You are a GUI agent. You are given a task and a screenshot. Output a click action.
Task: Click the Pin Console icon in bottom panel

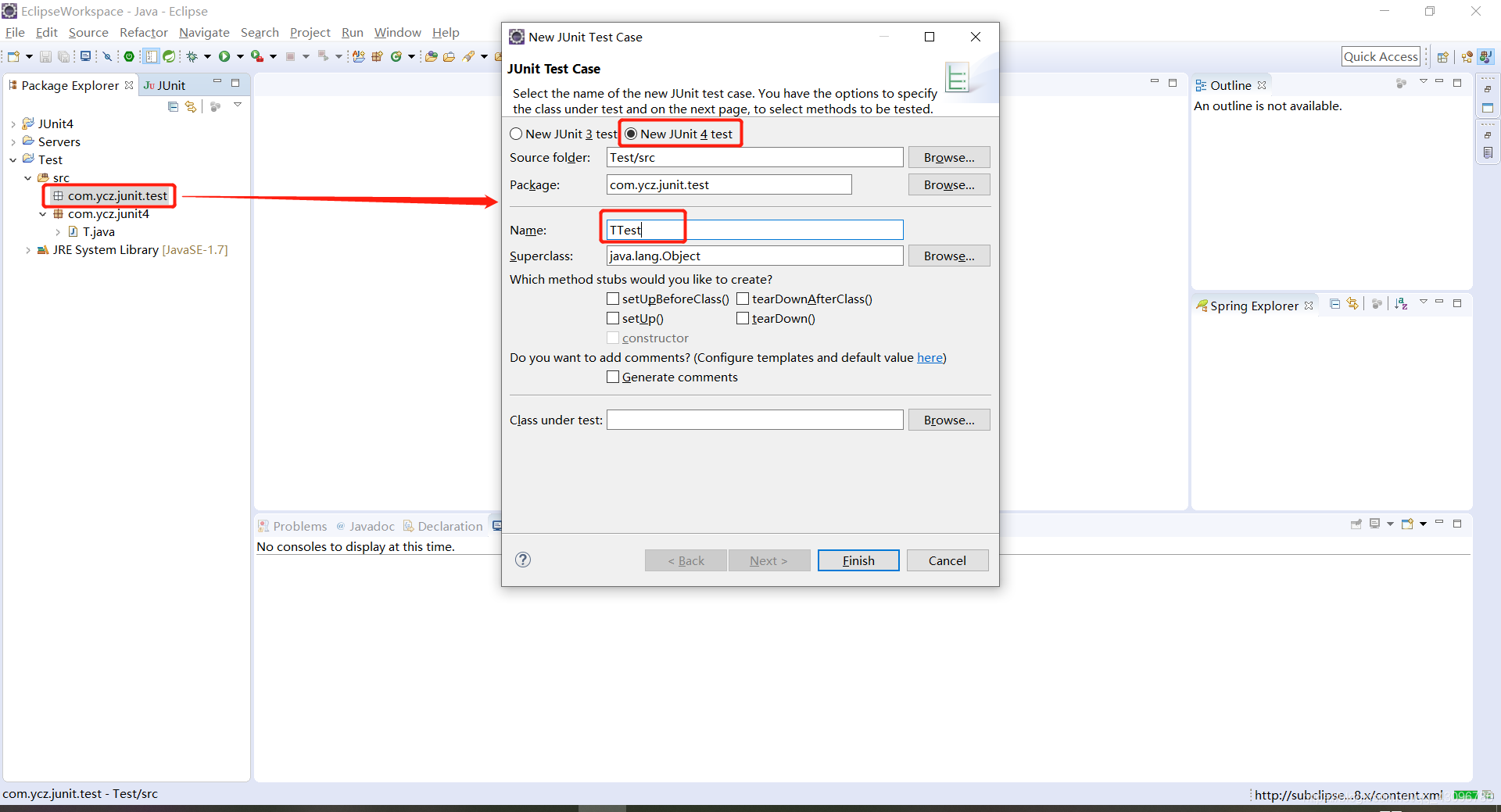1356,524
